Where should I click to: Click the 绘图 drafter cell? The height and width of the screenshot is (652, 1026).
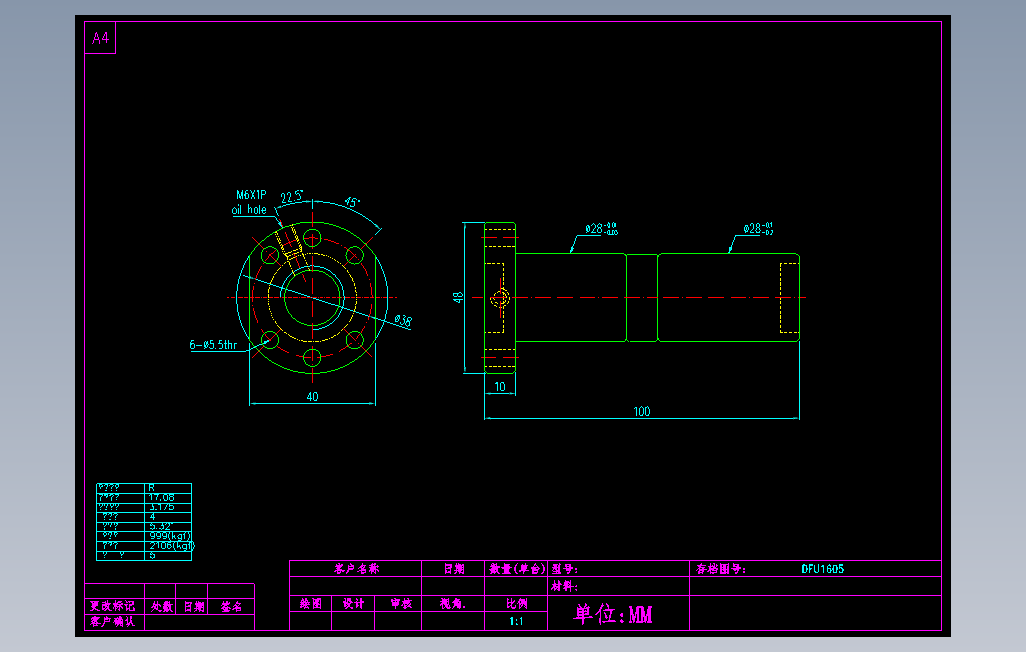(x=311, y=604)
